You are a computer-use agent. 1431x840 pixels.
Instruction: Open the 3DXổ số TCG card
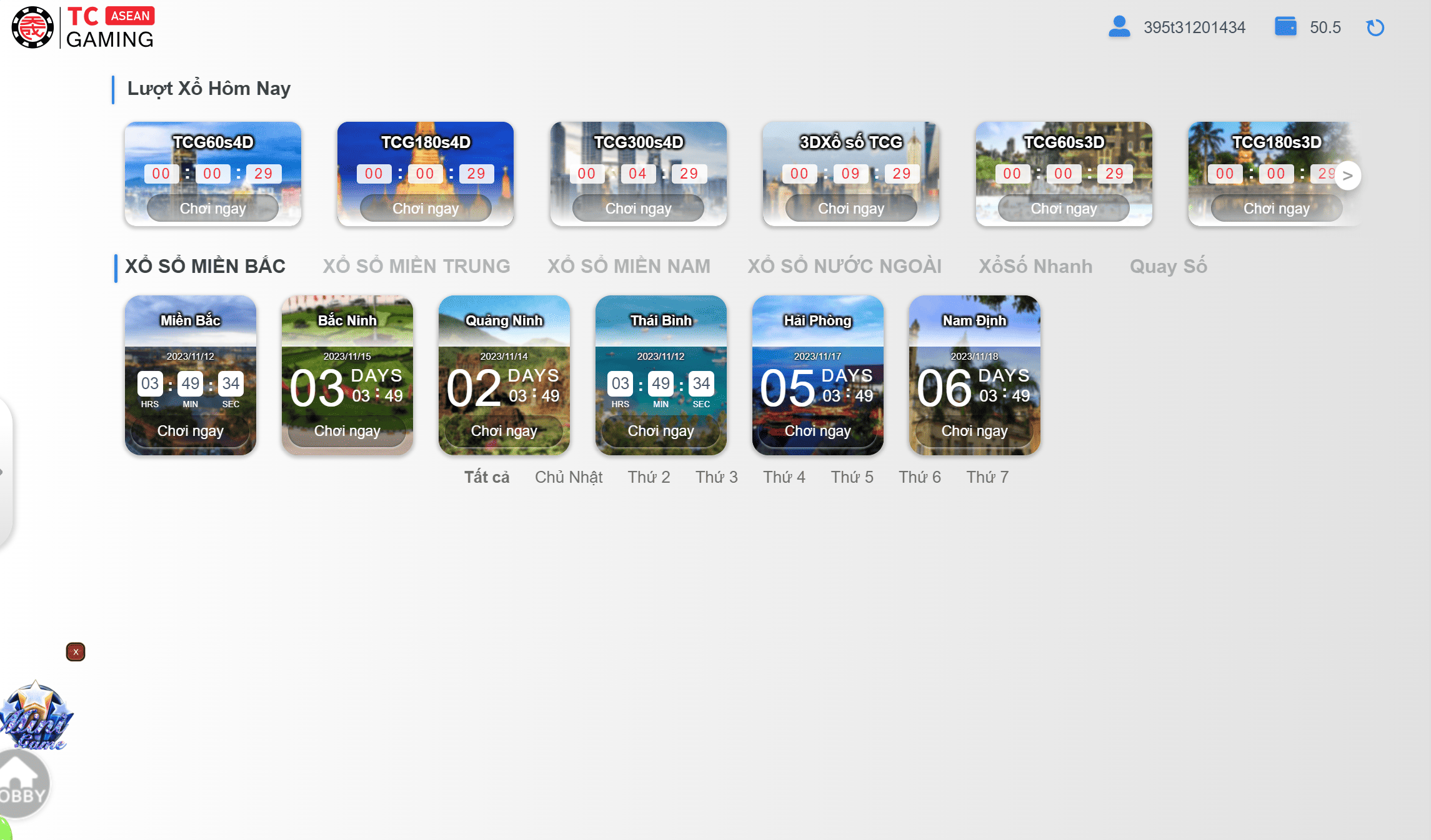tap(850, 174)
